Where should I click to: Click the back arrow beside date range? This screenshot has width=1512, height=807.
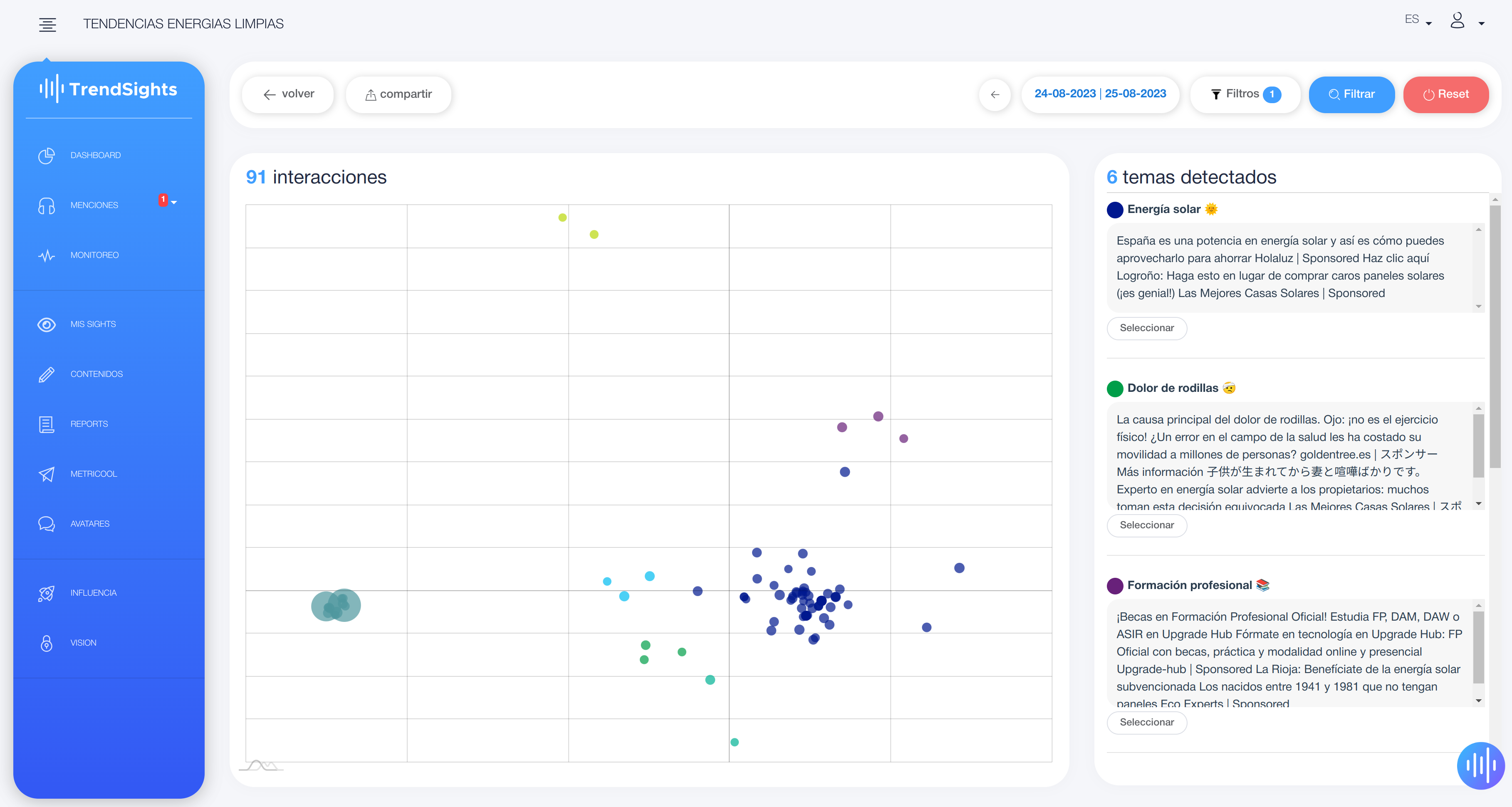pos(994,94)
